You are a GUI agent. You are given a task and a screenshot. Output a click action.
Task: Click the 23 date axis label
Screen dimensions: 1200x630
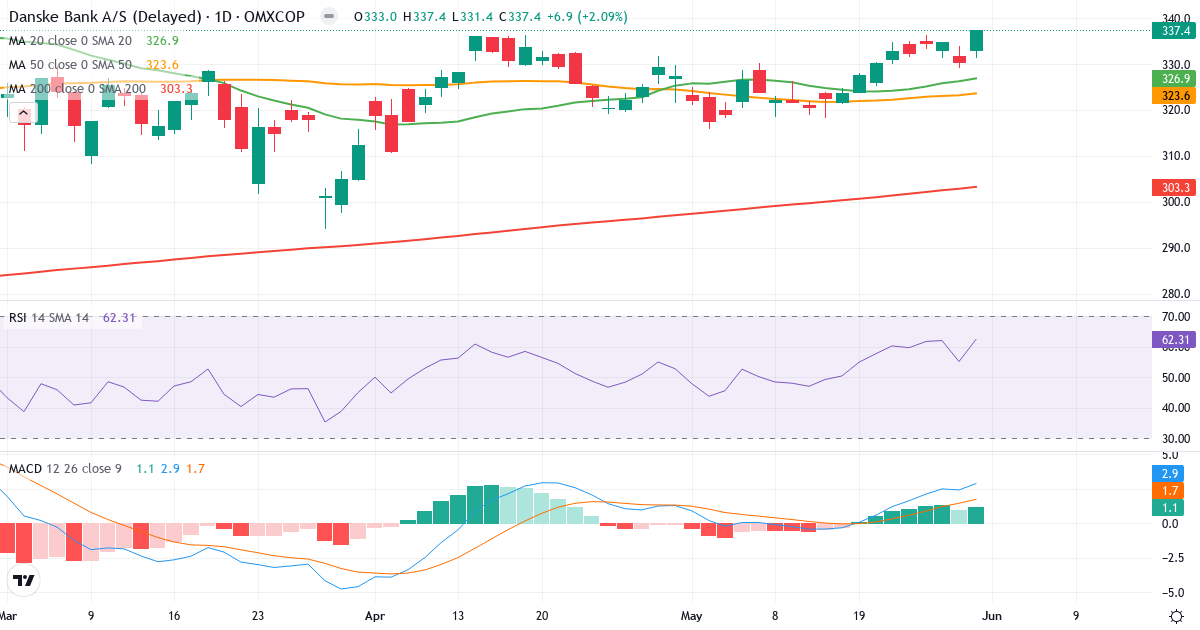click(258, 616)
